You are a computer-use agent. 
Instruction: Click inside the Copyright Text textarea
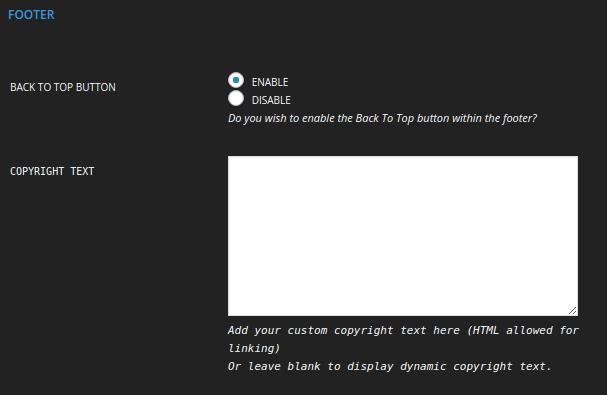(403, 236)
